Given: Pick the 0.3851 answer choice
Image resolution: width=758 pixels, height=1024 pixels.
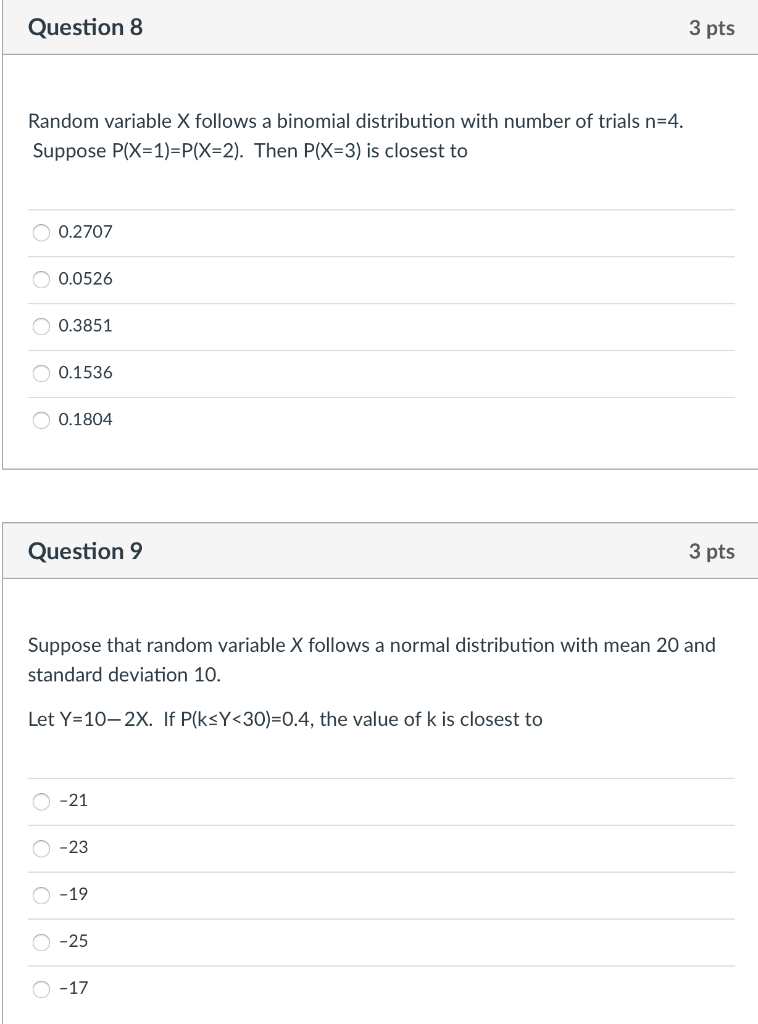Looking at the screenshot, I should tap(41, 327).
